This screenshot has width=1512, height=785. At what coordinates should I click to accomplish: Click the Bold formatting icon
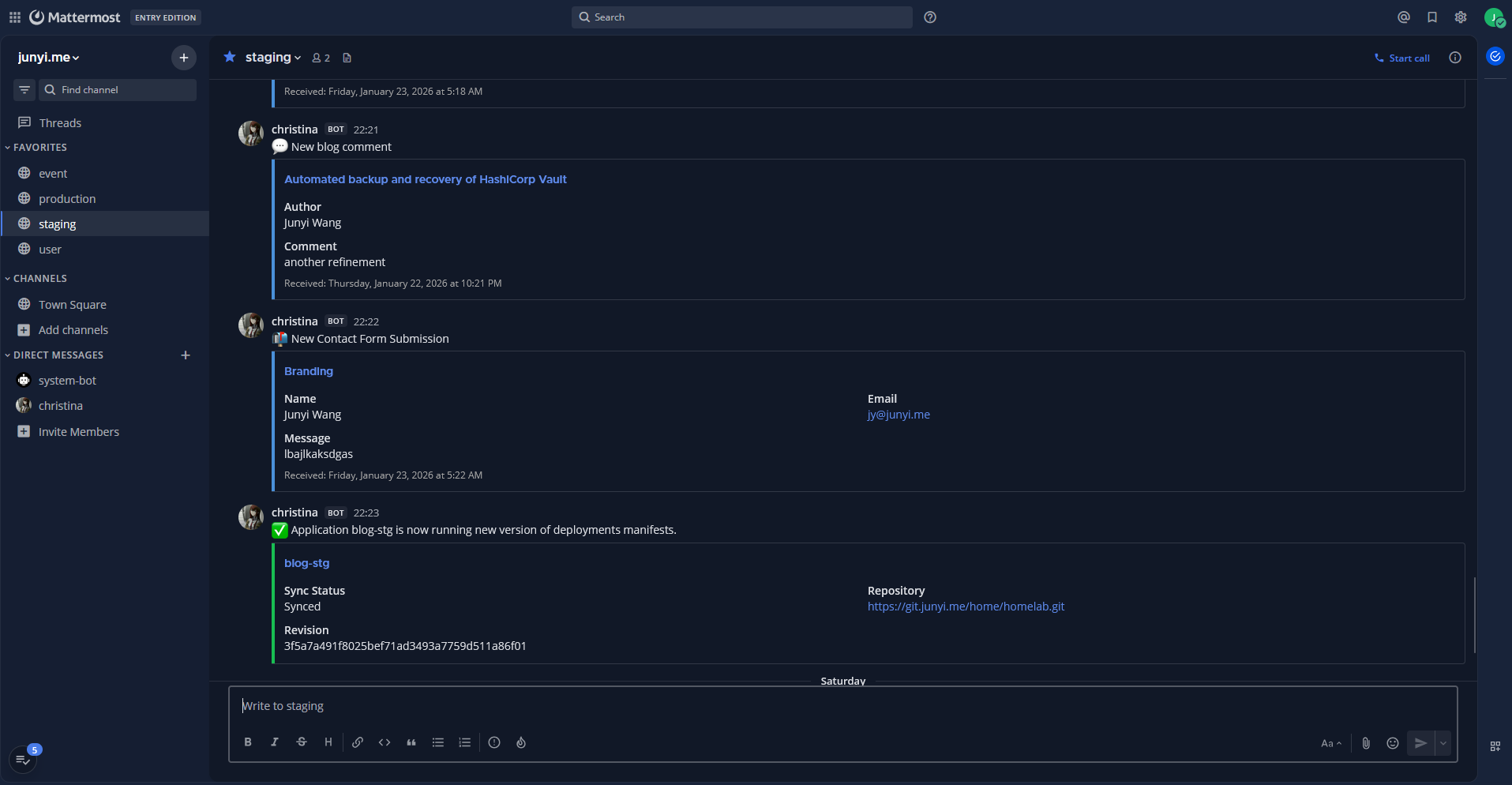point(248,742)
